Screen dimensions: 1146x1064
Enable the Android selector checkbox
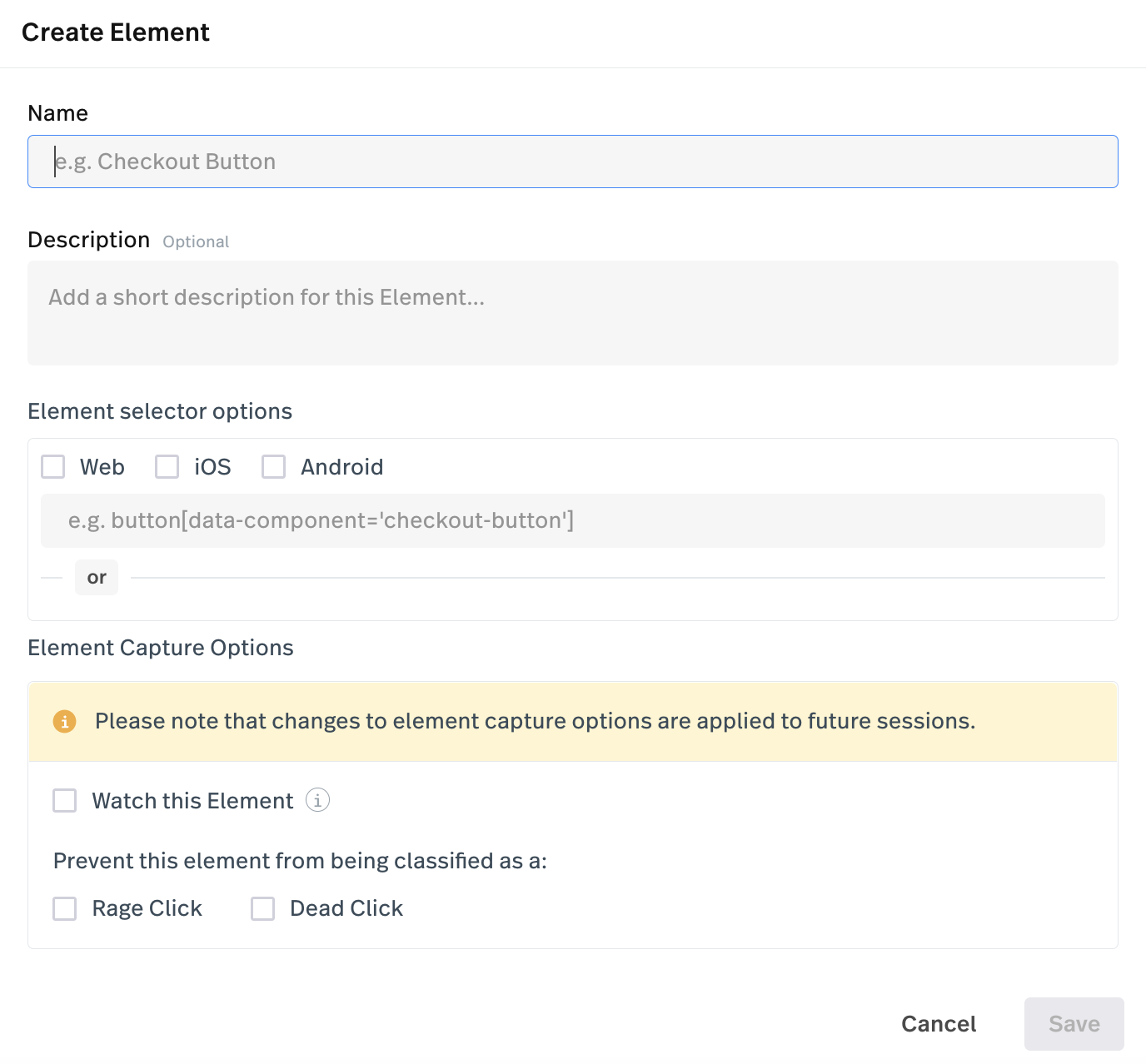coord(274,467)
